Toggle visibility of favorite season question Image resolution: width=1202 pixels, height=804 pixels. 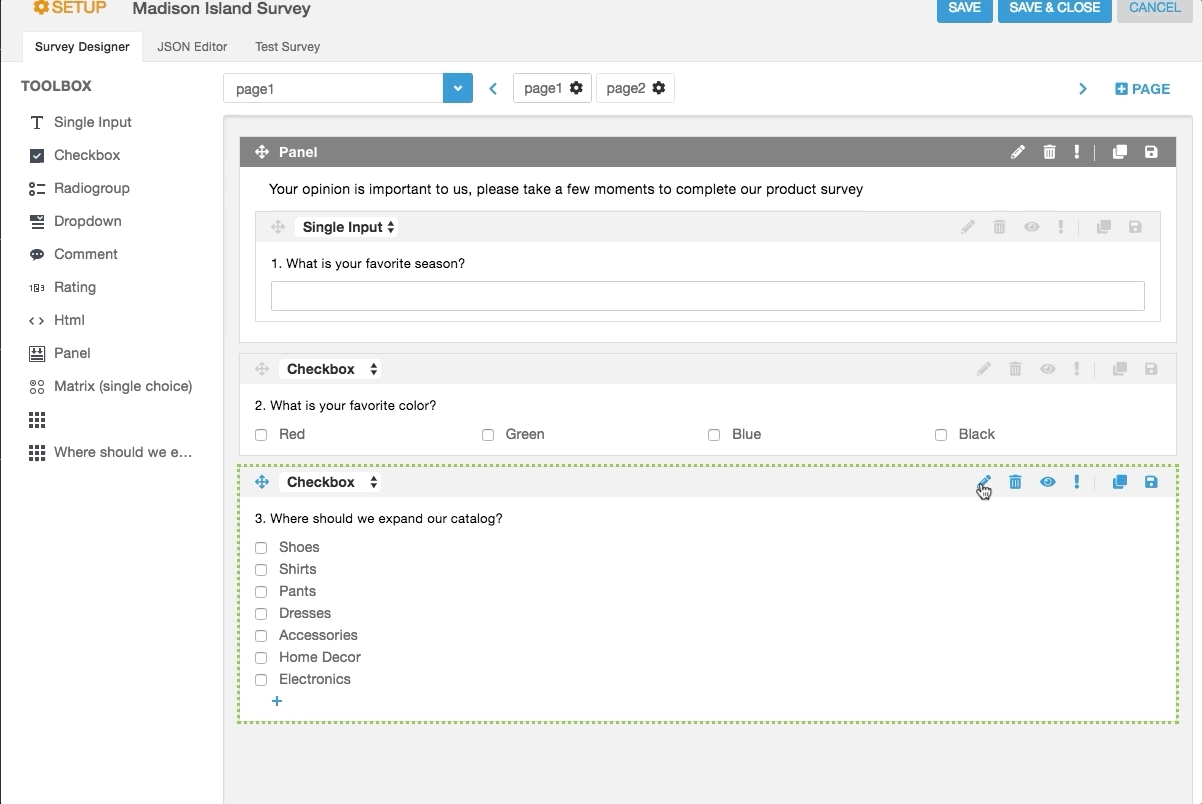(1031, 227)
